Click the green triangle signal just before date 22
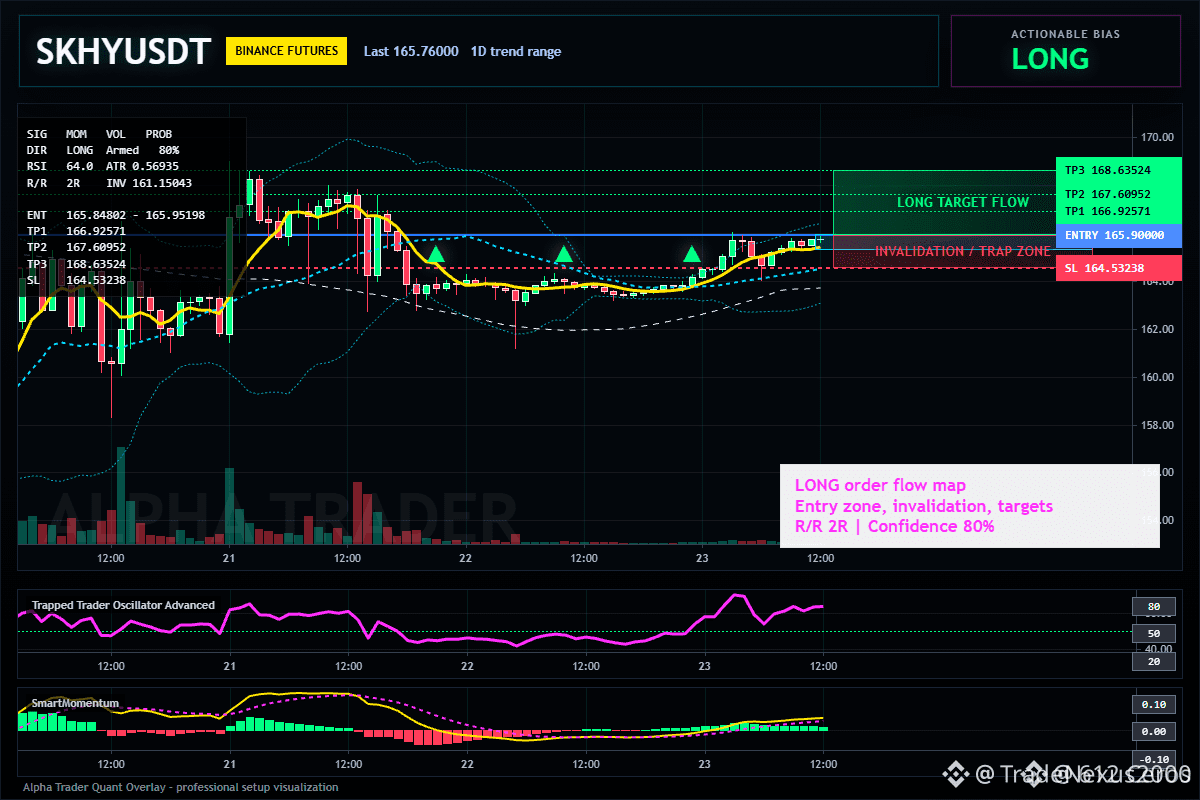The image size is (1200, 800). [x=436, y=254]
